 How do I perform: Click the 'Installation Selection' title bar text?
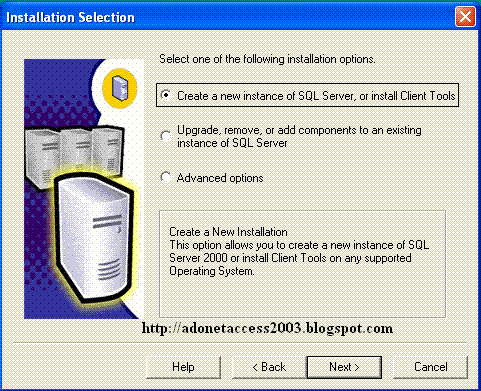point(70,17)
